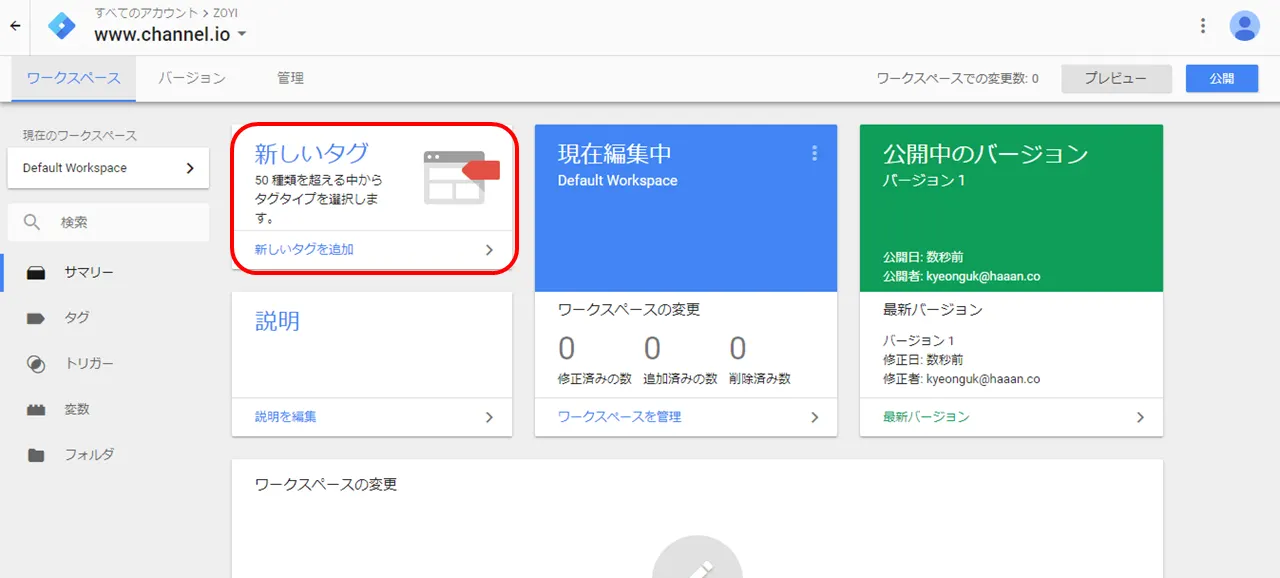This screenshot has width=1280, height=578.
Task: Click the 新しいタグを追加 link
Action: [304, 250]
